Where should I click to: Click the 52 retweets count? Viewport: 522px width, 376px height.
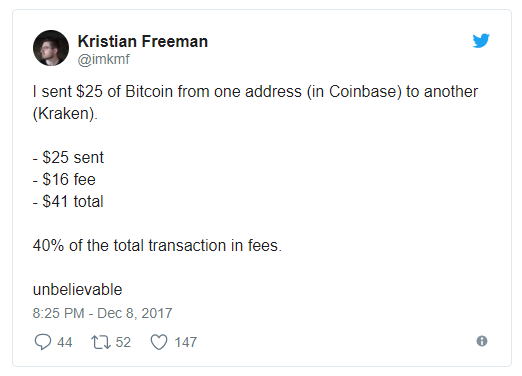pos(123,342)
